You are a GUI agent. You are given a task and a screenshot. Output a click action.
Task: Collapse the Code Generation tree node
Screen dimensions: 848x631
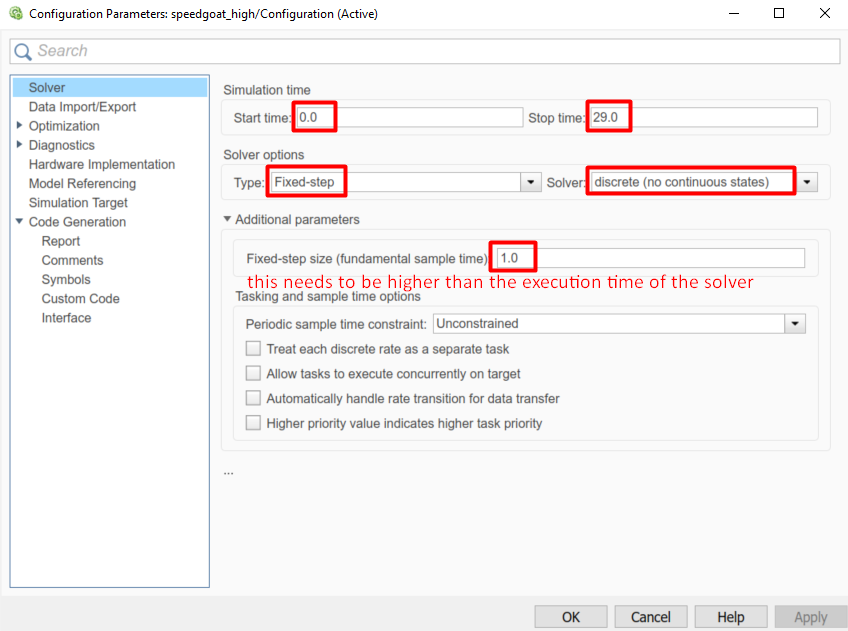click(20, 222)
